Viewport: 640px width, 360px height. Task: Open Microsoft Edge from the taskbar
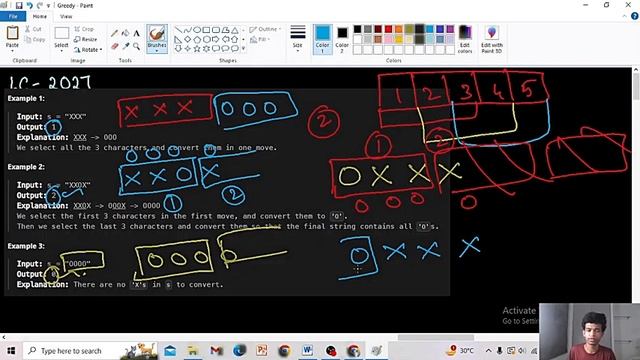point(239,350)
